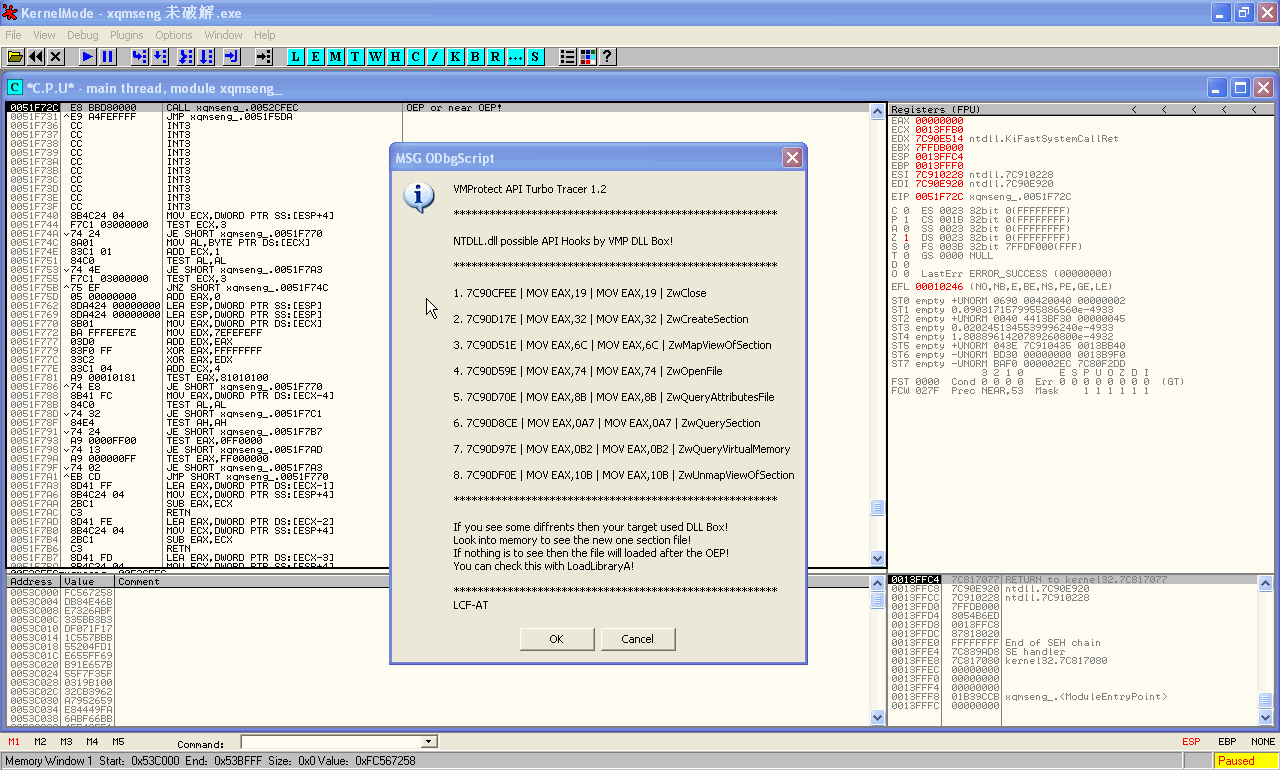Click Cancel in MSG ODbgScript dialog
The width and height of the screenshot is (1280, 770).
coord(637,639)
